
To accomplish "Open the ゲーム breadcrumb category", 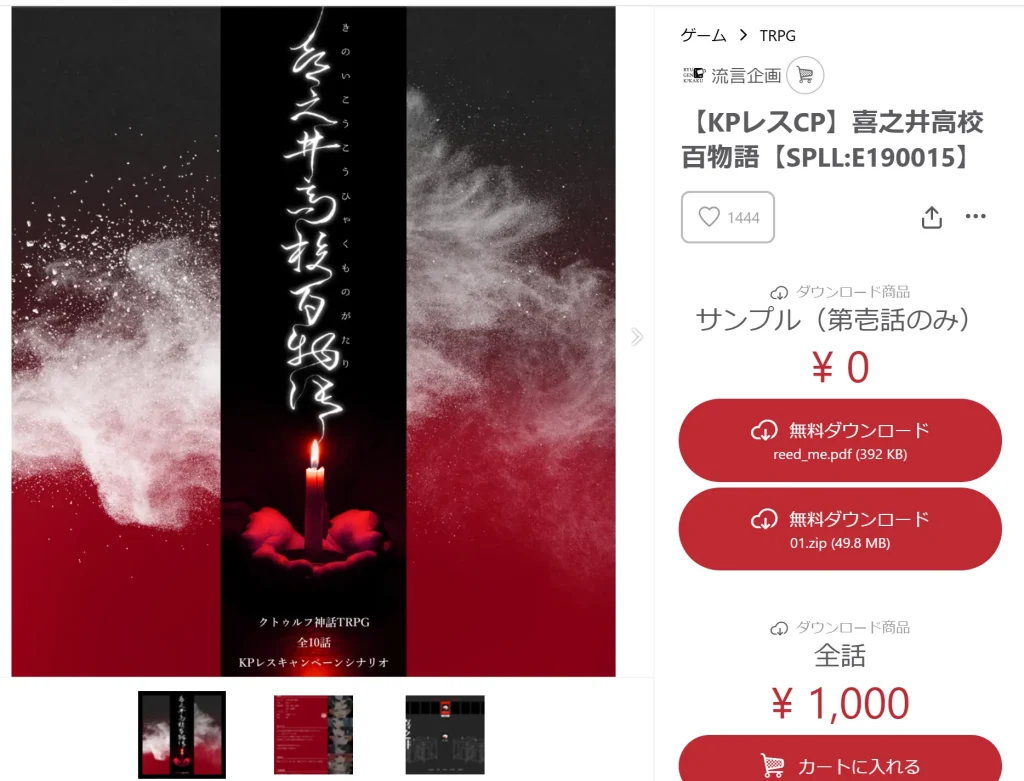I will pos(703,35).
